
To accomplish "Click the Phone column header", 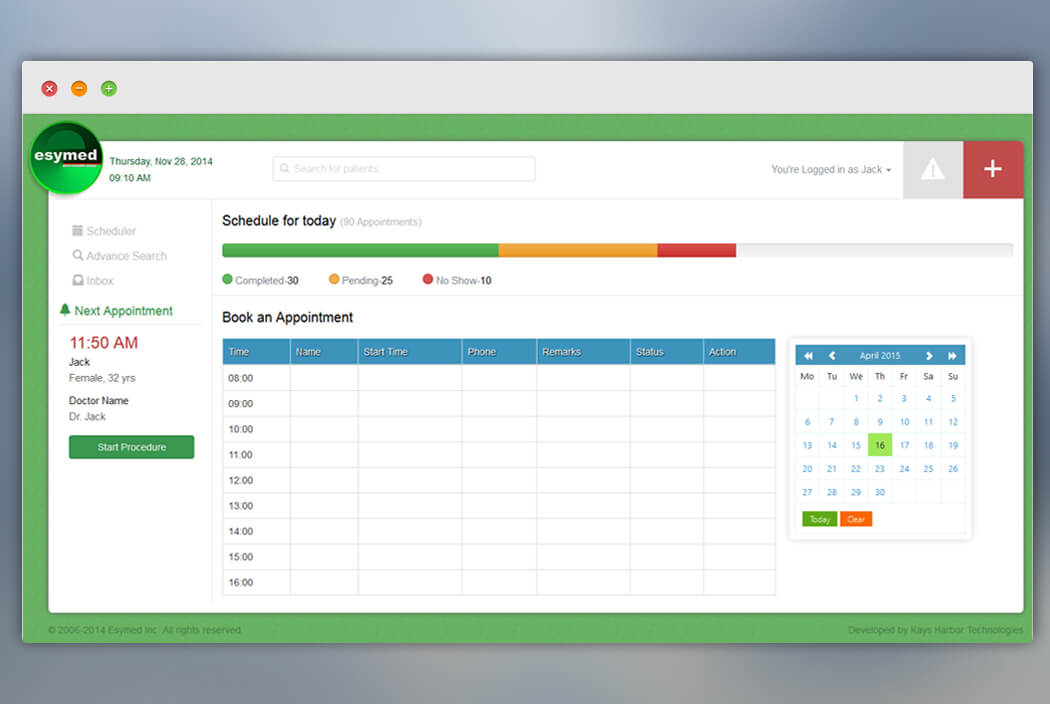I will [499, 352].
